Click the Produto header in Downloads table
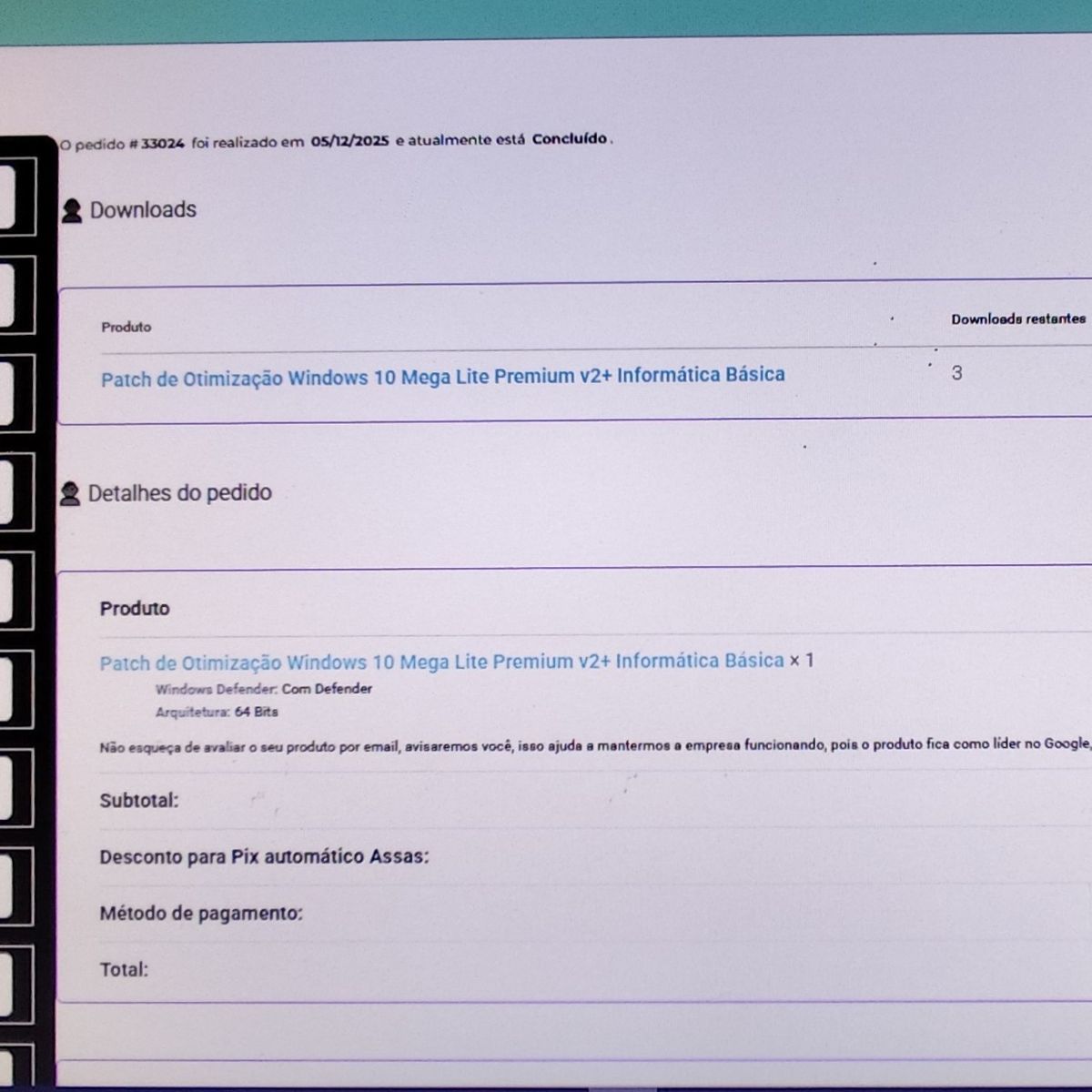 point(126,327)
